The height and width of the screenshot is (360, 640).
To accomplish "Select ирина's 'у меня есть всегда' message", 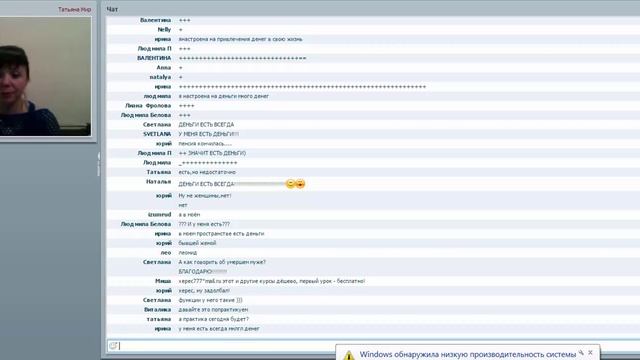I will [219, 329].
